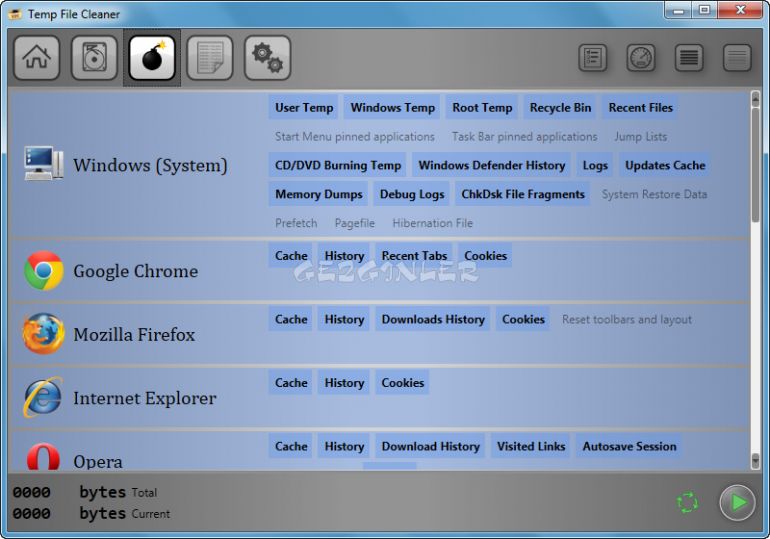Toggle Recycle Bin option
Viewport: 770px width, 539px height.
point(560,108)
